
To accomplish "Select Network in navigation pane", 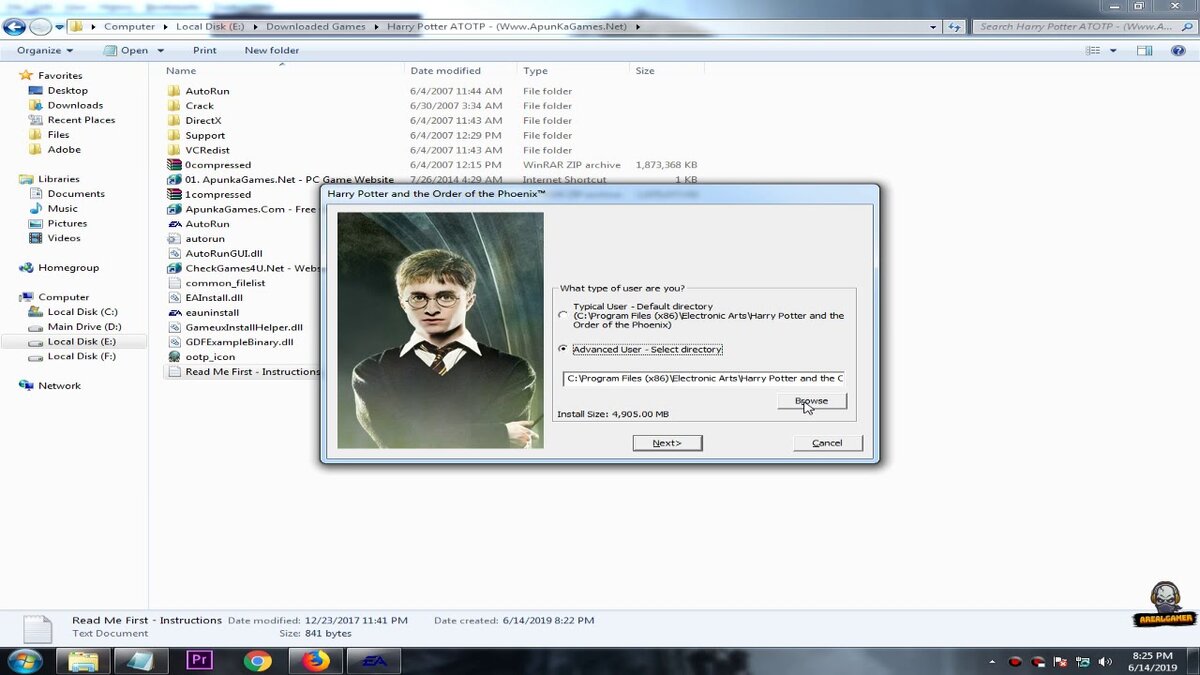I will (59, 386).
